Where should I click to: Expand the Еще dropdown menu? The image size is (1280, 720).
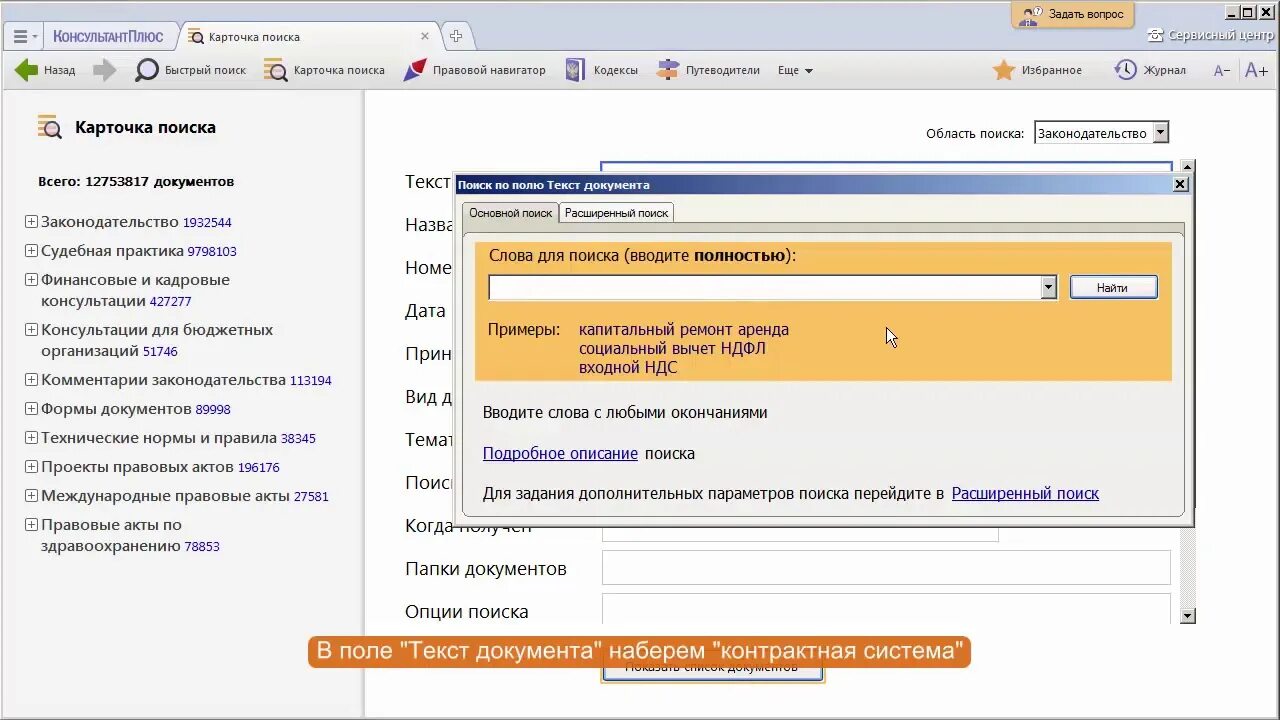[x=795, y=70]
